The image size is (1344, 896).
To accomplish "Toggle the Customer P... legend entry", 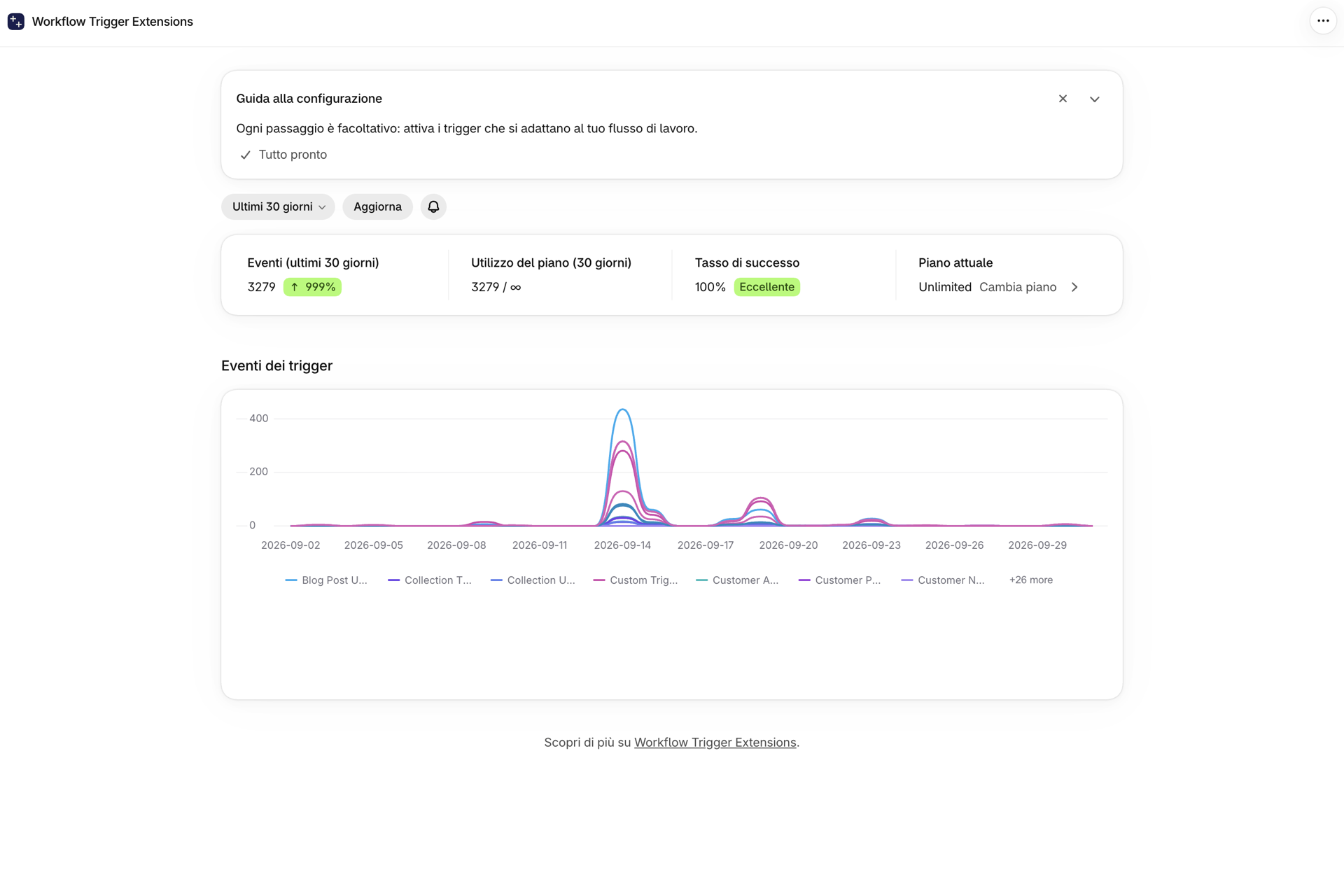I will (x=840, y=580).
